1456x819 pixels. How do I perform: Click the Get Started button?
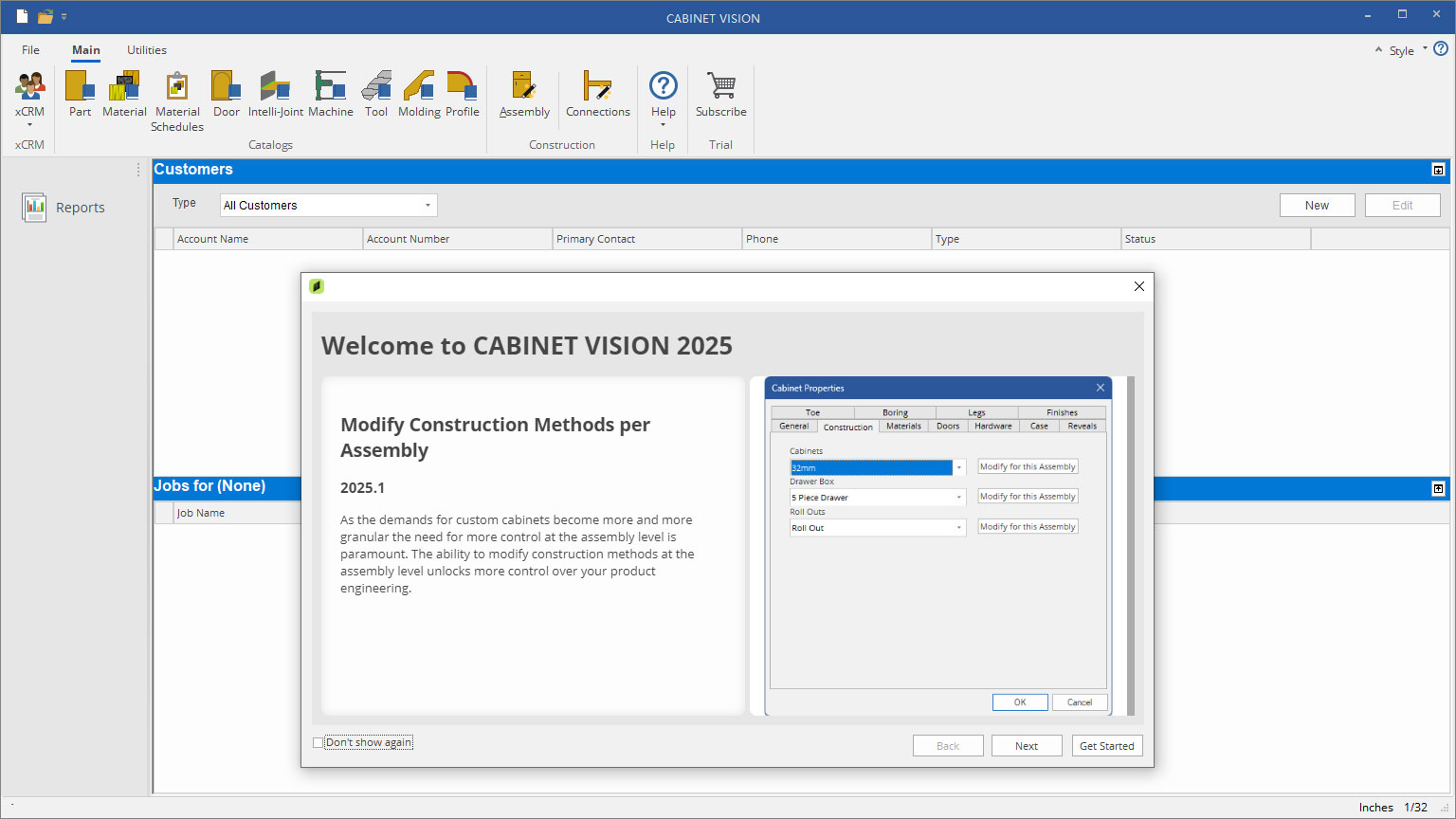pos(1107,745)
